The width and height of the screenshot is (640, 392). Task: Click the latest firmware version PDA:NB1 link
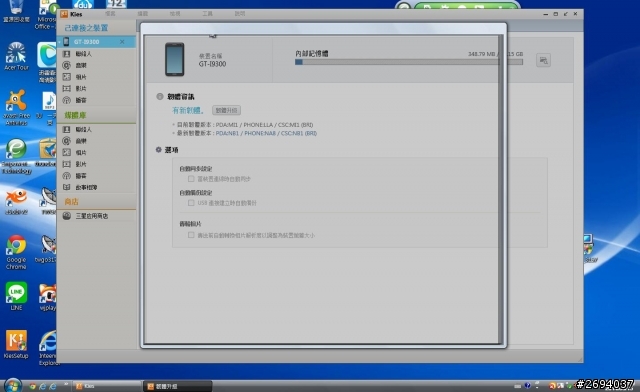[x=266, y=133]
